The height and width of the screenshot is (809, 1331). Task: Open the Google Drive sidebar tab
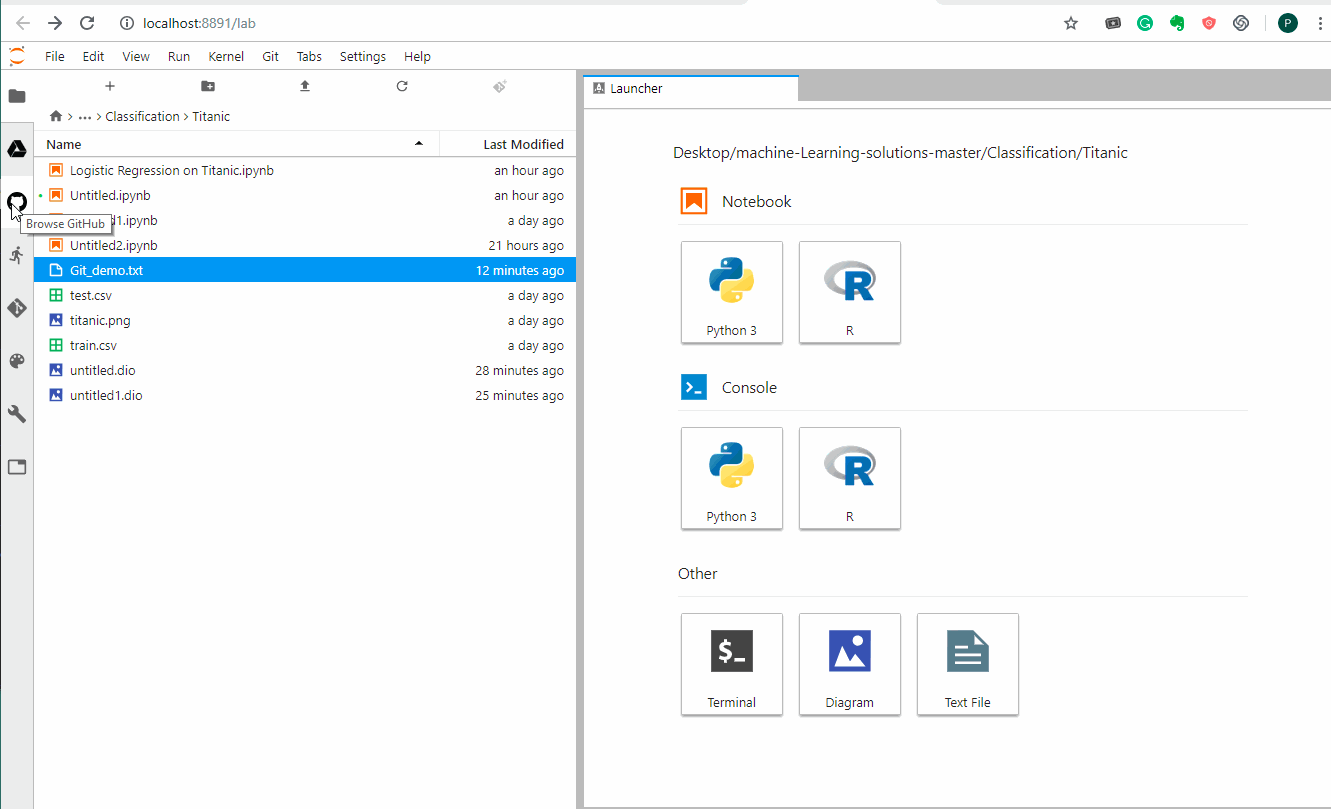17,149
